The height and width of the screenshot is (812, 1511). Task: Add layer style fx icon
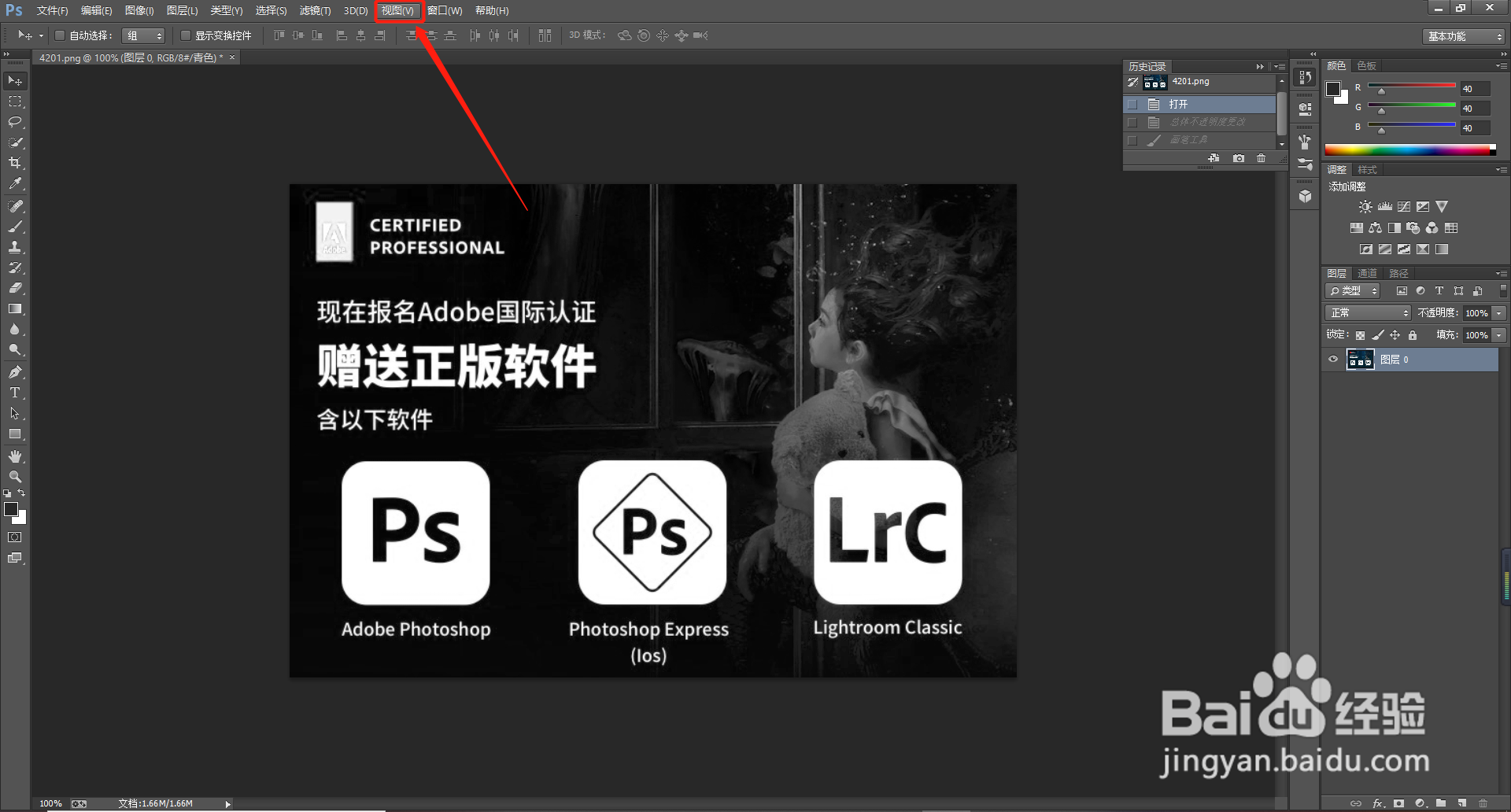pos(1378,803)
